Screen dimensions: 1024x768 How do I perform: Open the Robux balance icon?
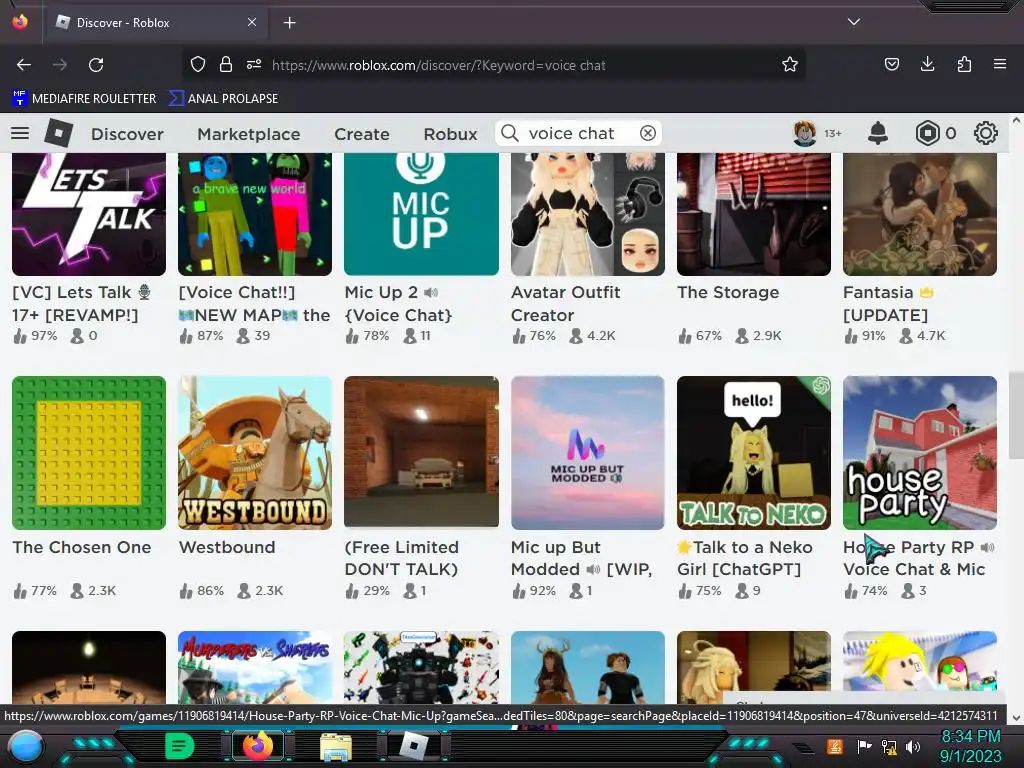click(927, 133)
